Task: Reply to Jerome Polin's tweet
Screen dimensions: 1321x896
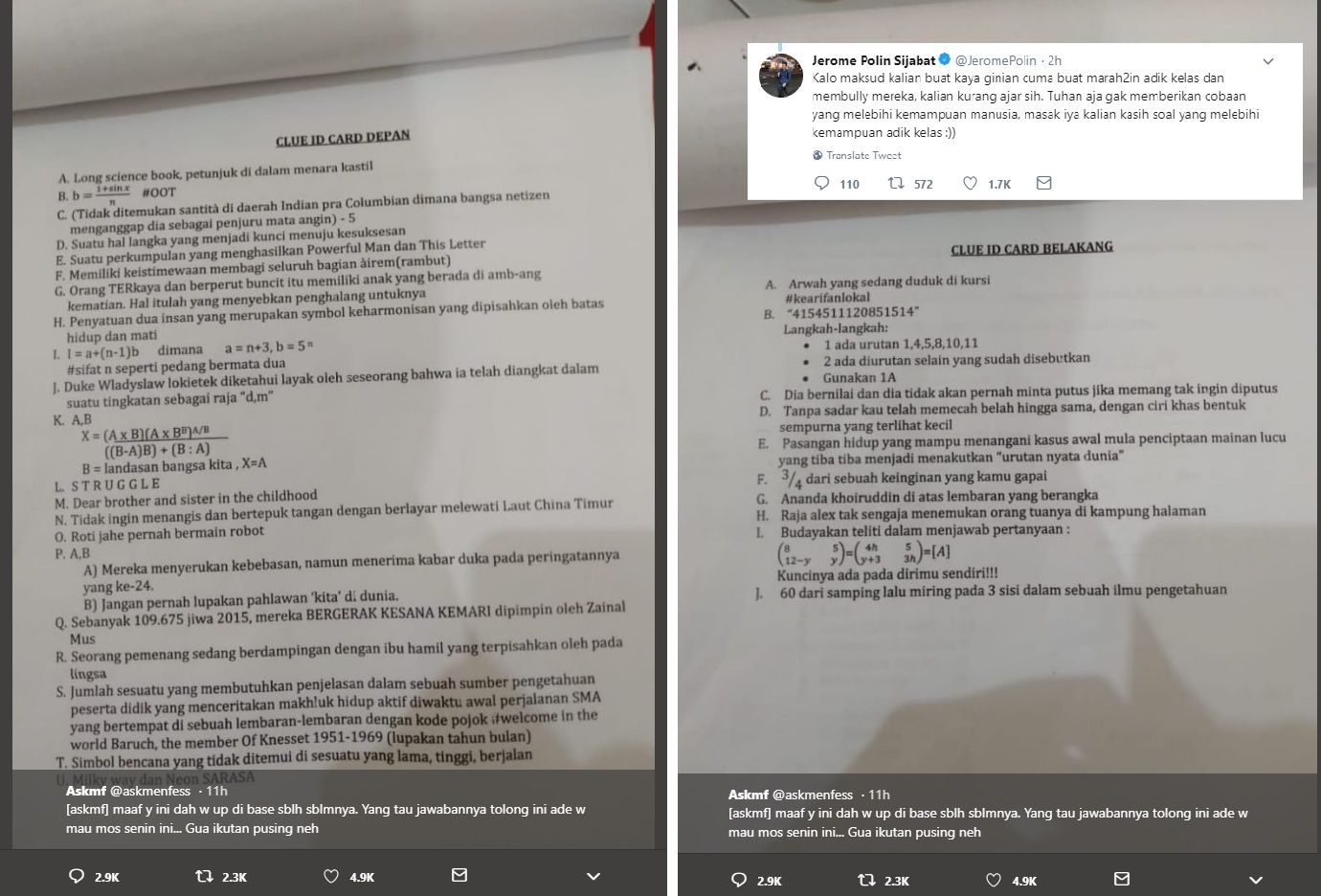Action: coord(821,183)
